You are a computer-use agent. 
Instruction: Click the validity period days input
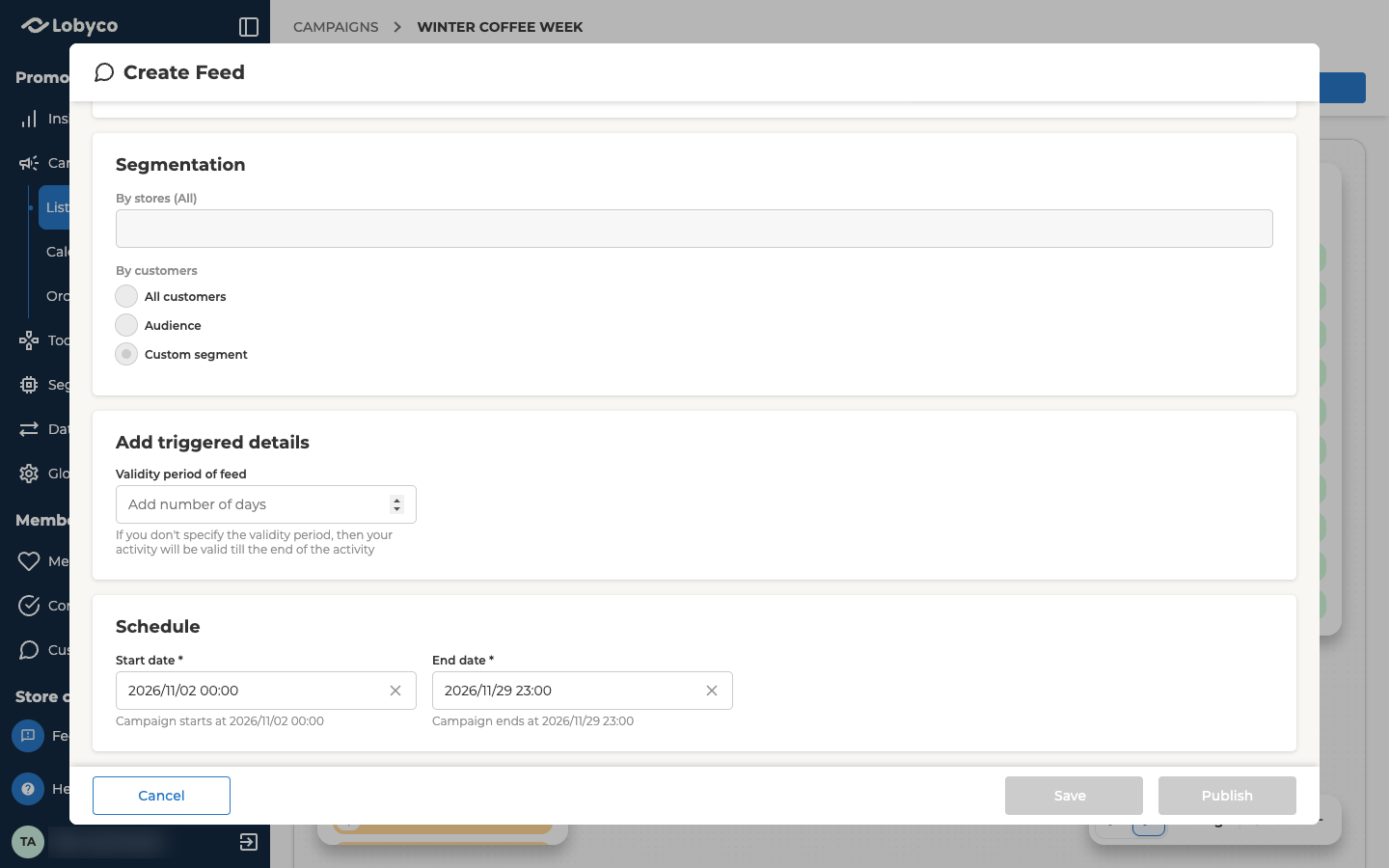tap(266, 504)
